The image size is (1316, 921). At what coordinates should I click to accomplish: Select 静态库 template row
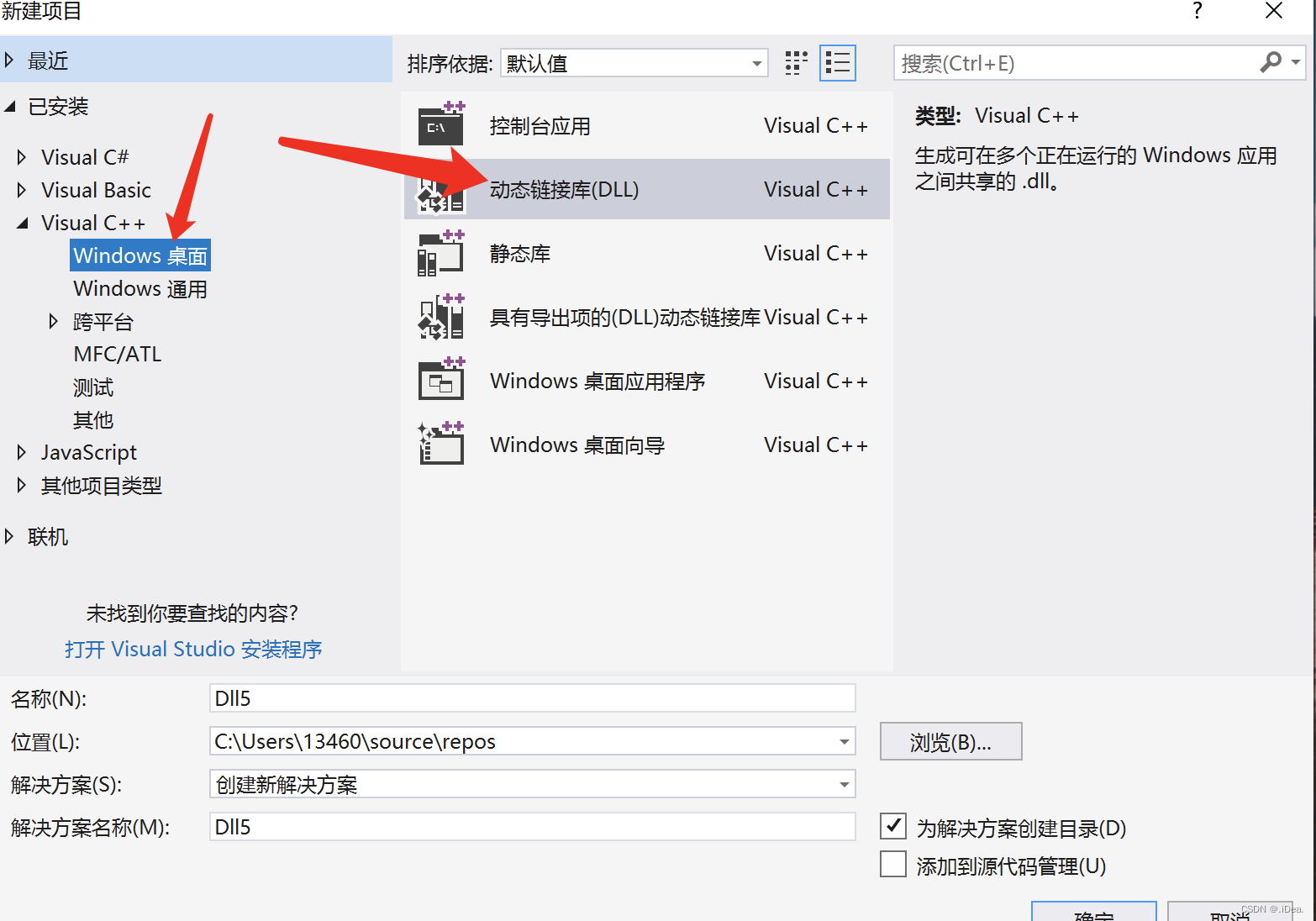tap(646, 253)
